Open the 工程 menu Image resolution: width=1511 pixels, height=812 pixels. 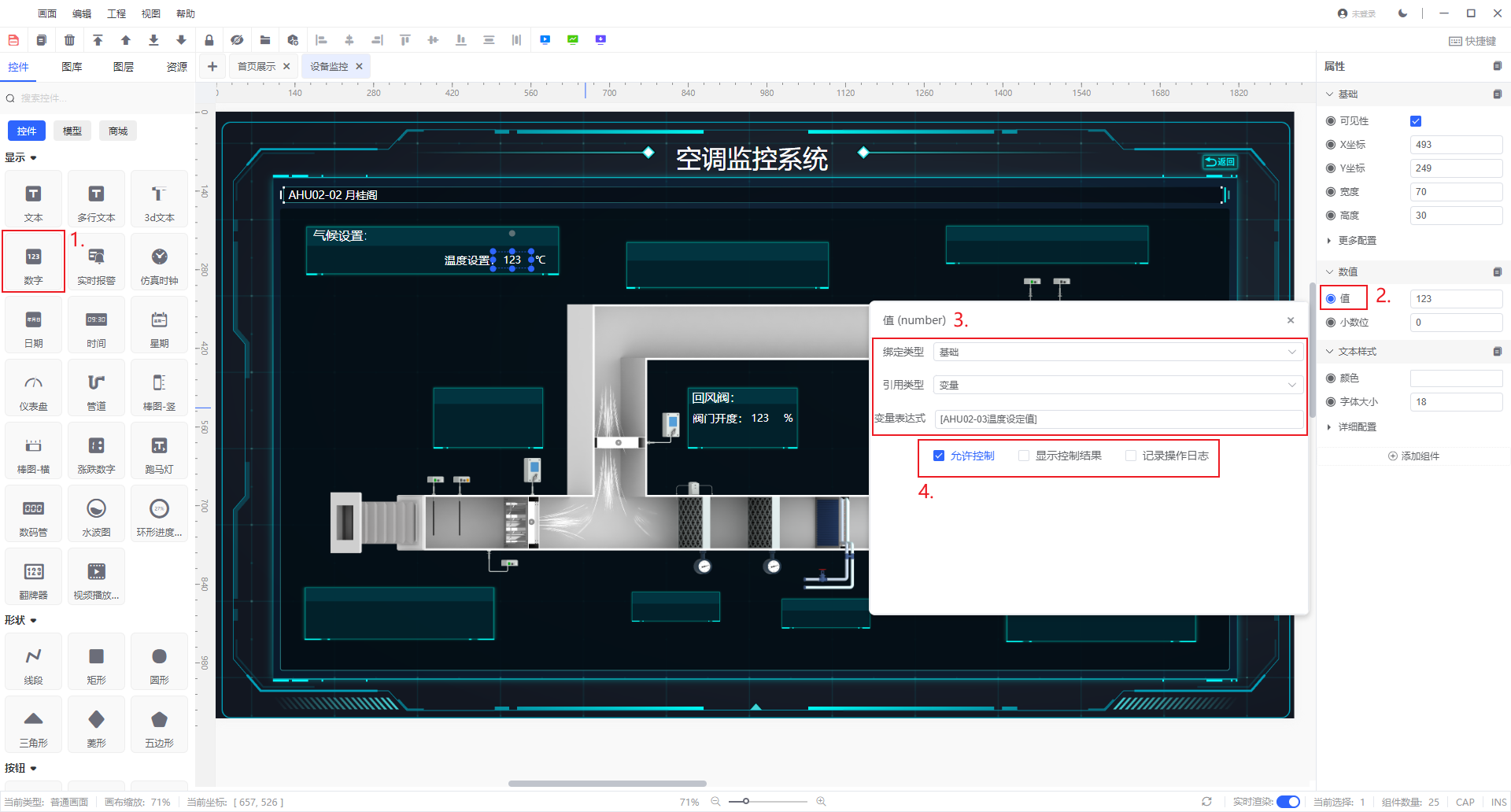click(x=116, y=13)
